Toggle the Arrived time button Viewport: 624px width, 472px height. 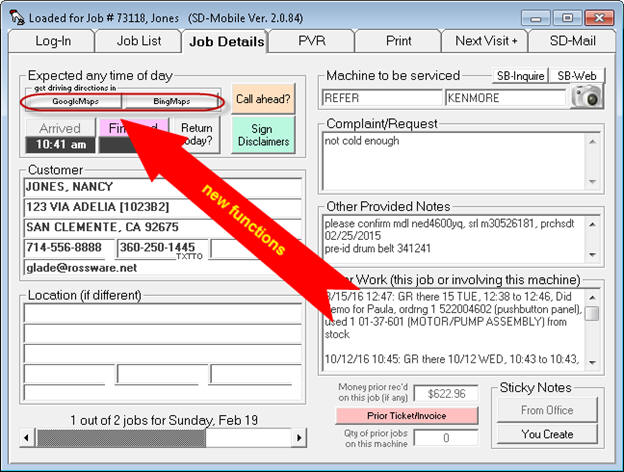59,136
